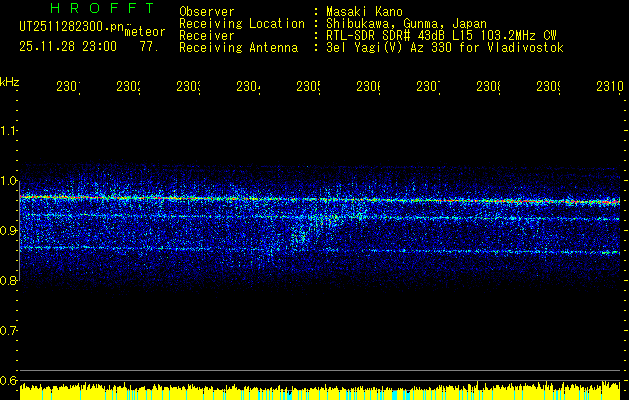
Task: Click the 2309 time marker
Action: pyautogui.click(x=548, y=87)
